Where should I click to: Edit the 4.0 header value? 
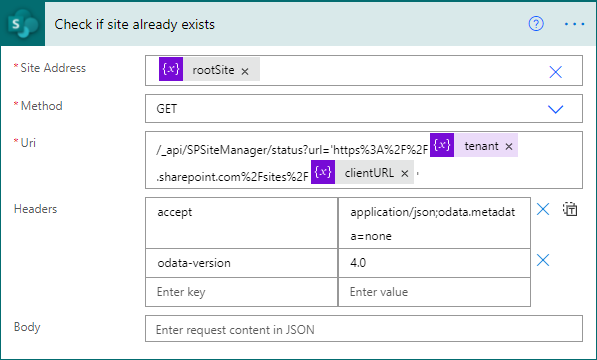point(434,263)
